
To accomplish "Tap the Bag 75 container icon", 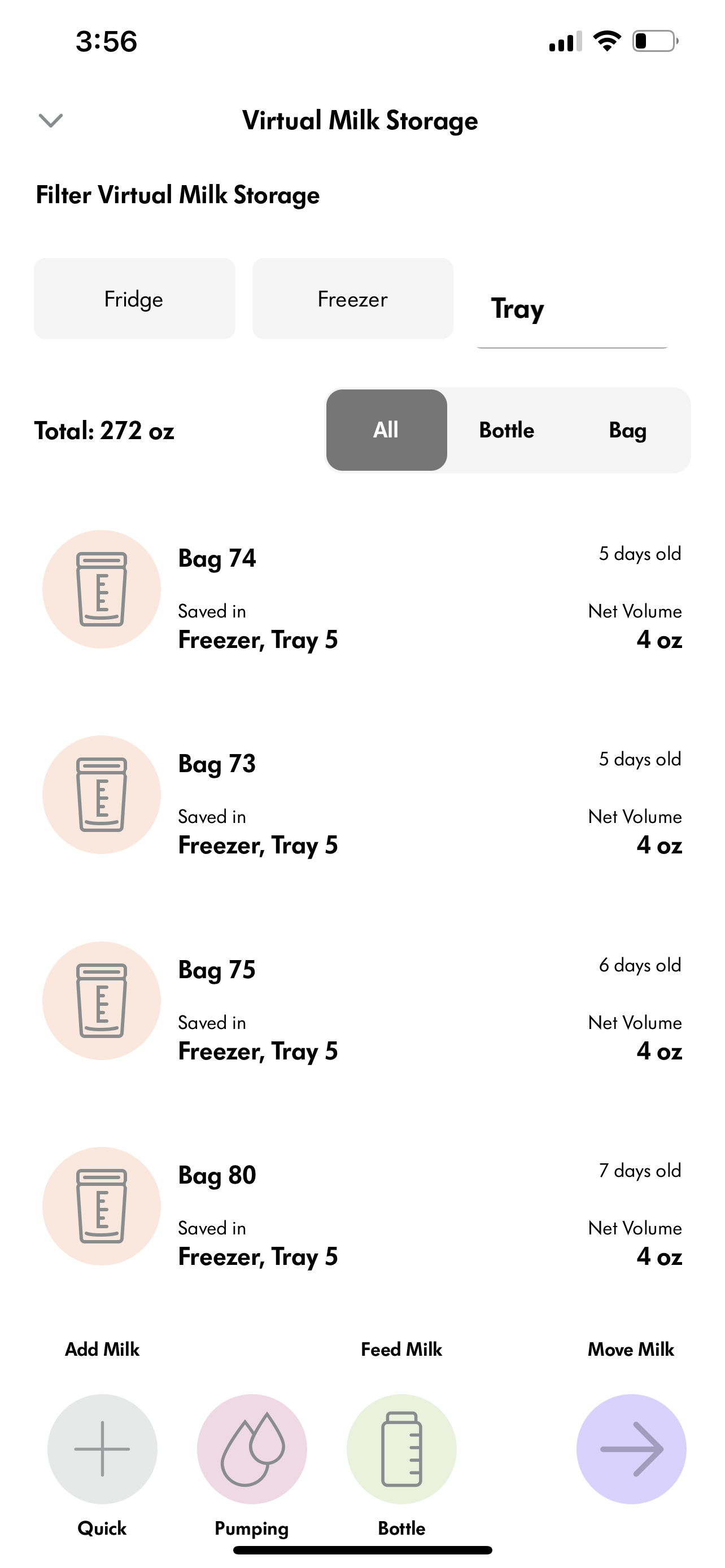I will [x=102, y=1001].
